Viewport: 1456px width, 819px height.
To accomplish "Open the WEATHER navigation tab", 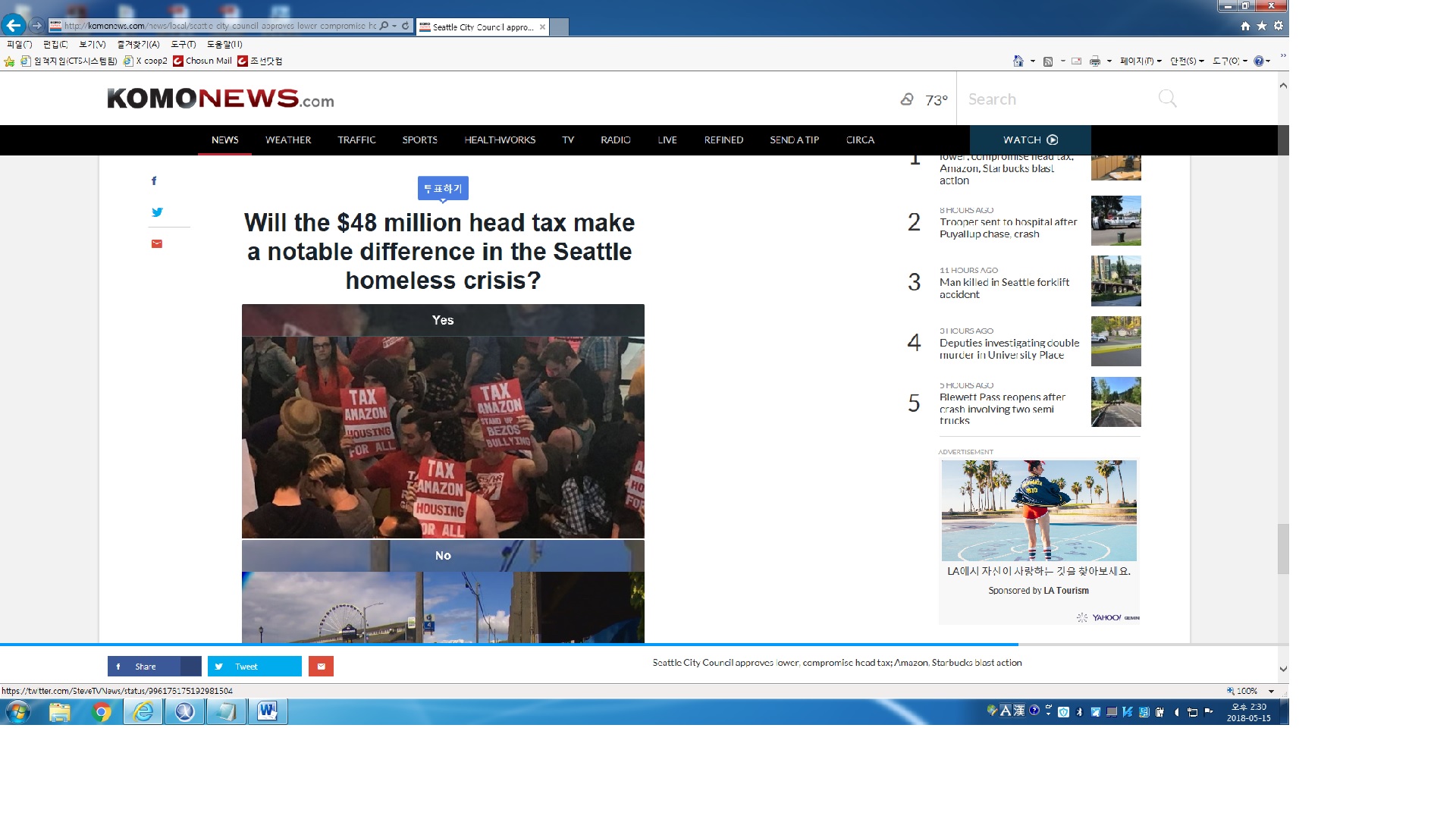I will click(x=288, y=140).
